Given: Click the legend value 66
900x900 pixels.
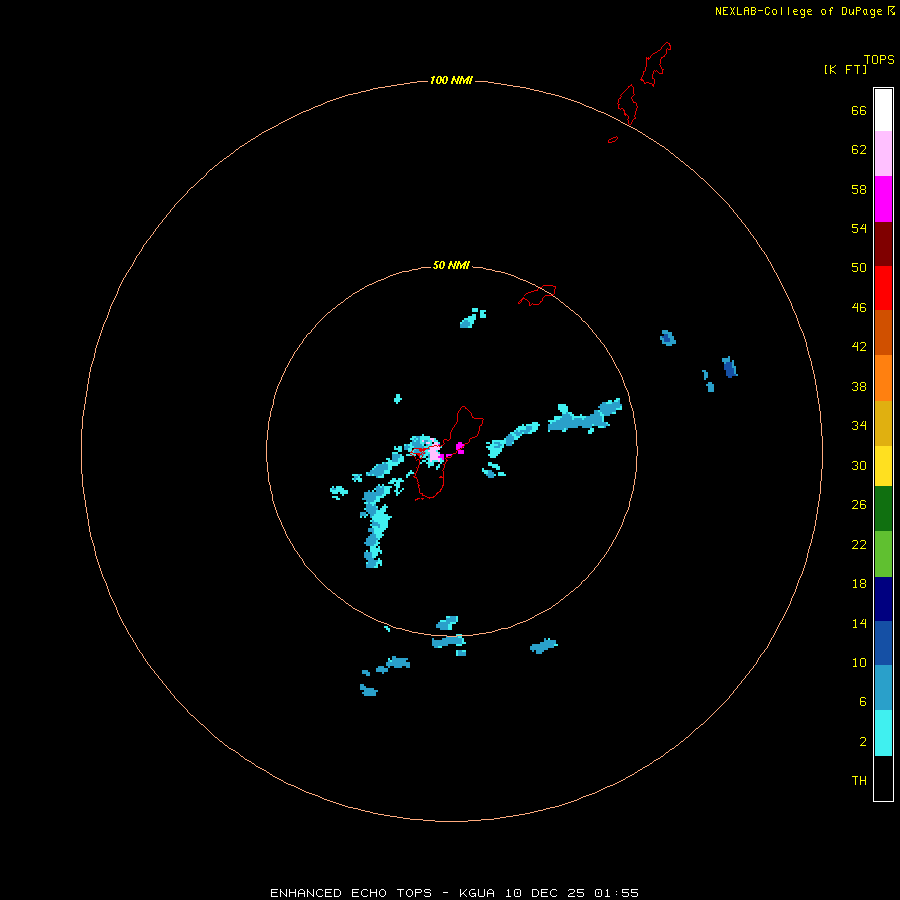Looking at the screenshot, I should pos(859,111).
